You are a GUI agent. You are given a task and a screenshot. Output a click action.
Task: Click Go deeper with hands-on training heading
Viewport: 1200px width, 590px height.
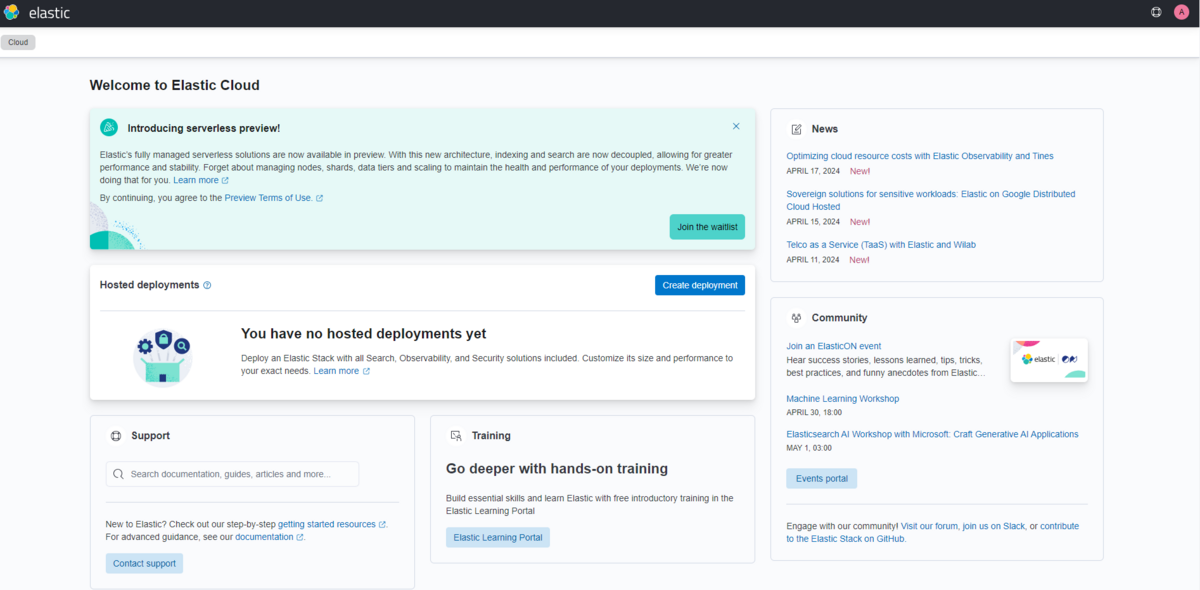pyautogui.click(x=557, y=469)
